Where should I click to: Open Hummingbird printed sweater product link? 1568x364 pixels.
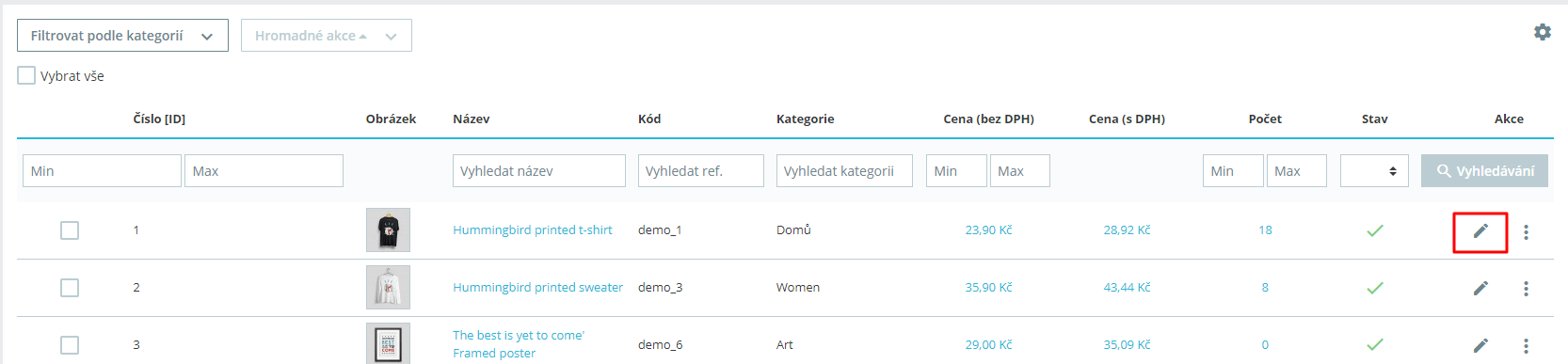[537, 288]
